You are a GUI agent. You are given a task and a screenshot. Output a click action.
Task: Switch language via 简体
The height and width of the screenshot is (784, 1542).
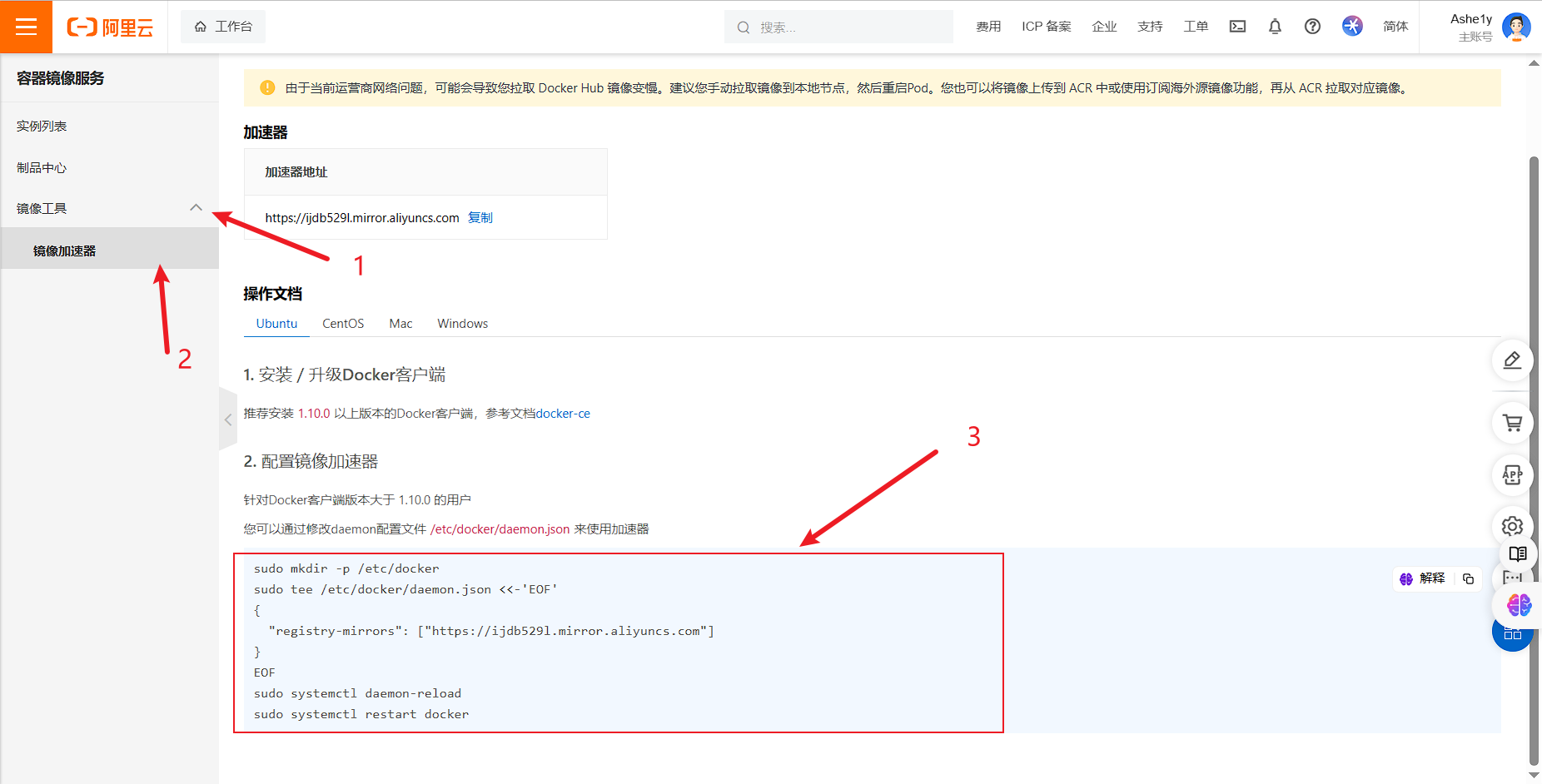pyautogui.click(x=1395, y=27)
